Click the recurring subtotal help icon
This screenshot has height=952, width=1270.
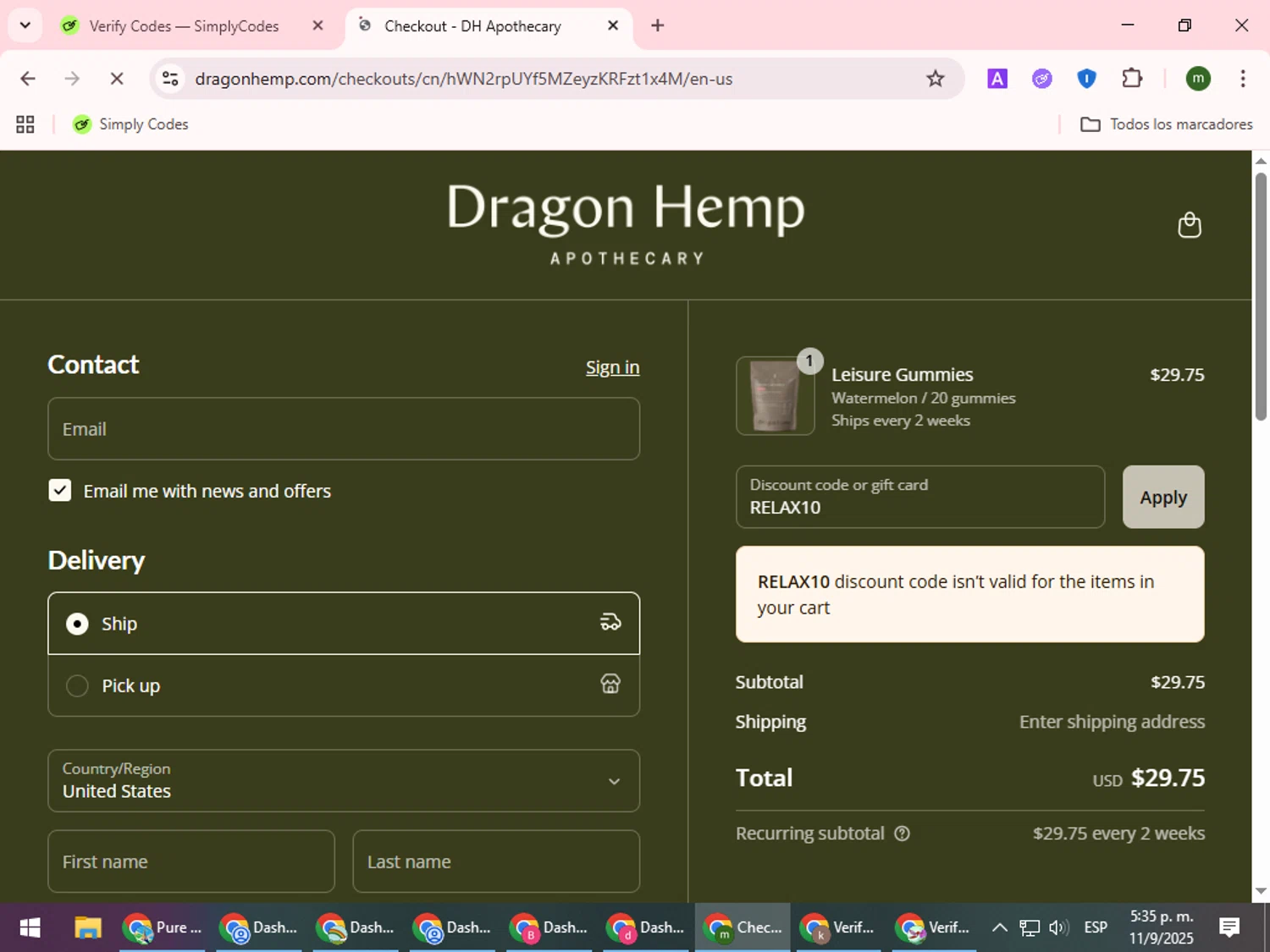pyautogui.click(x=902, y=834)
